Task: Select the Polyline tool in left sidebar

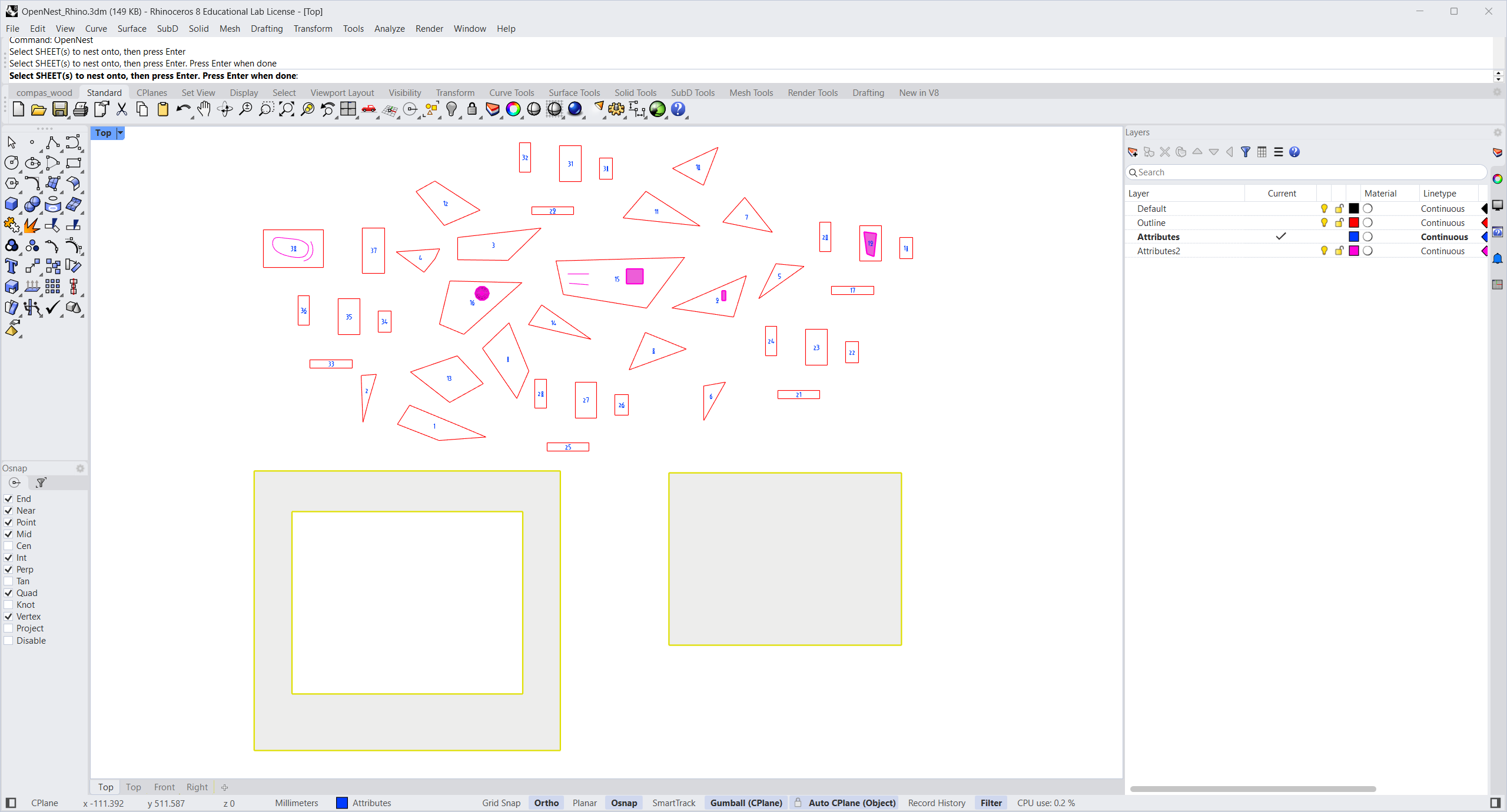Action: [x=52, y=142]
